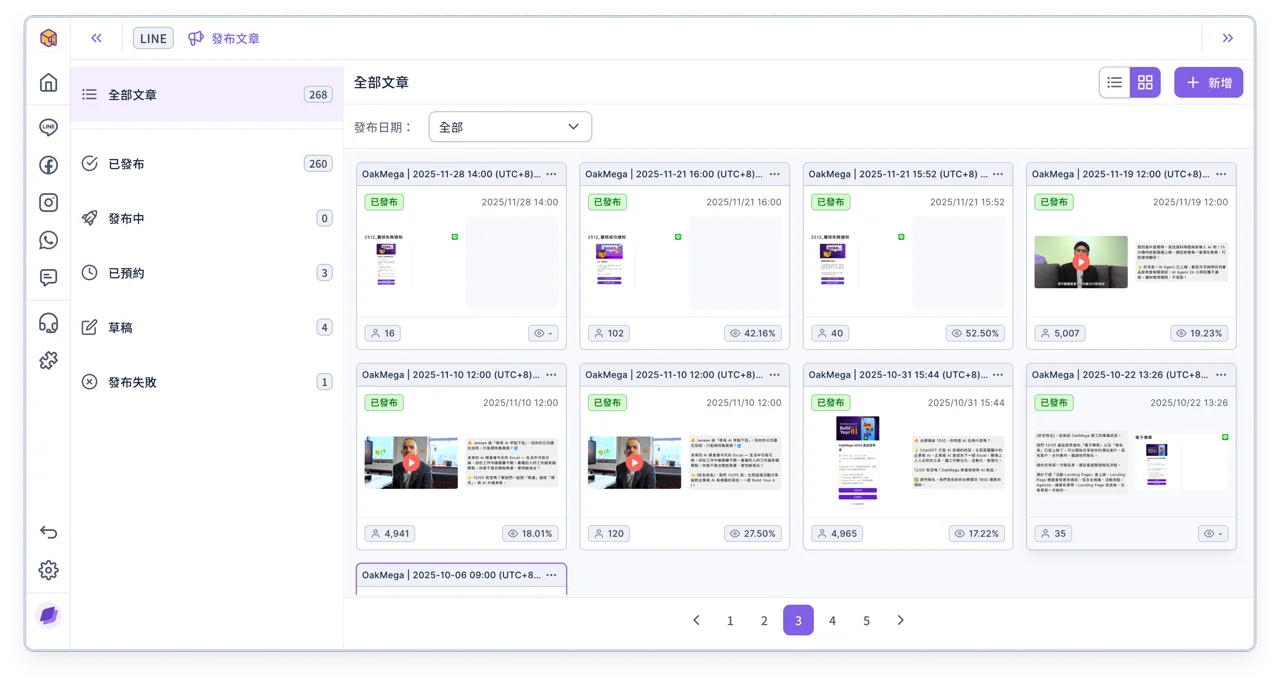Go to the next page arrow

pyautogui.click(x=900, y=621)
